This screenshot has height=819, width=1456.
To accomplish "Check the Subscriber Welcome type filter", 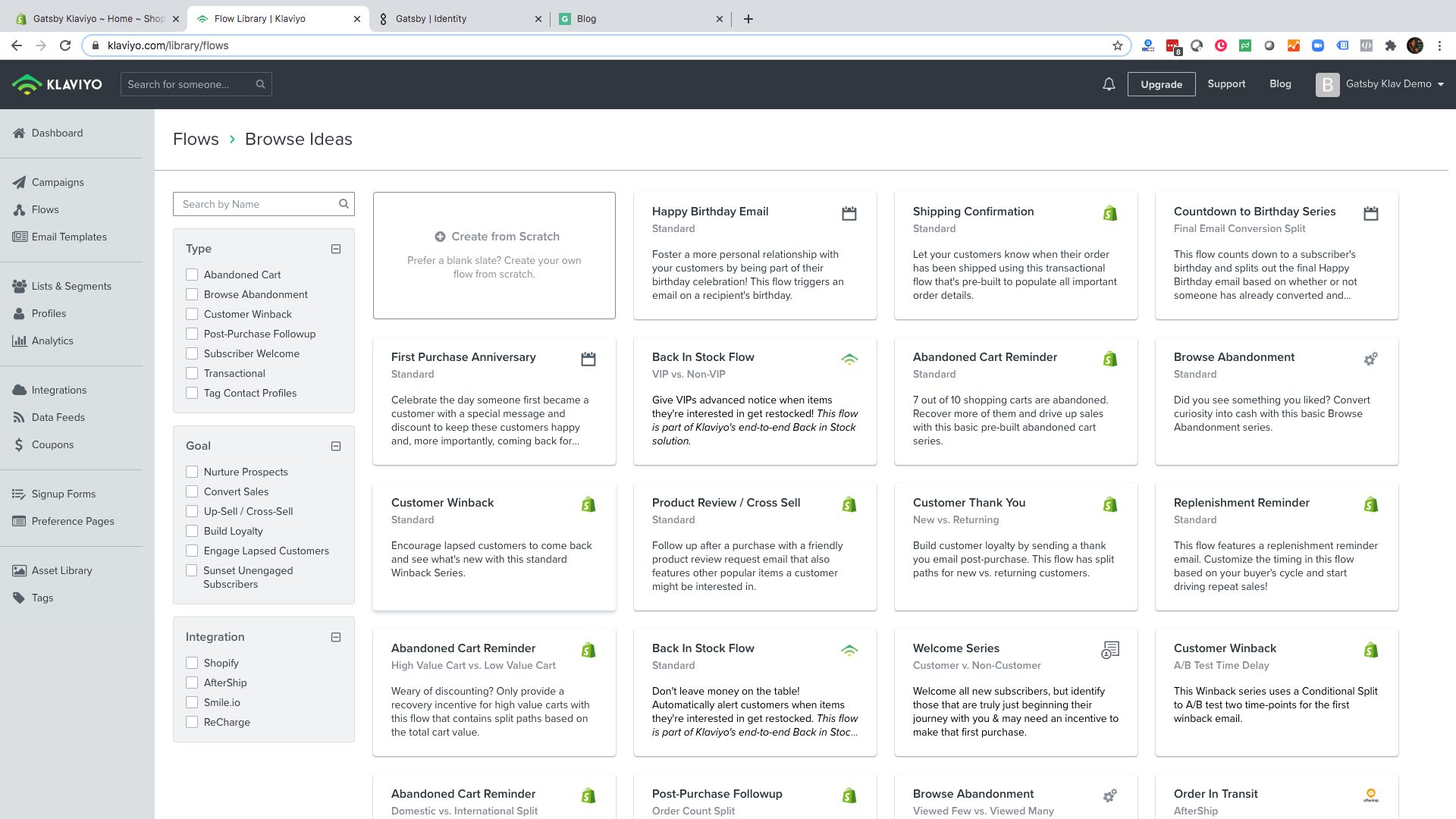I will [x=192, y=353].
